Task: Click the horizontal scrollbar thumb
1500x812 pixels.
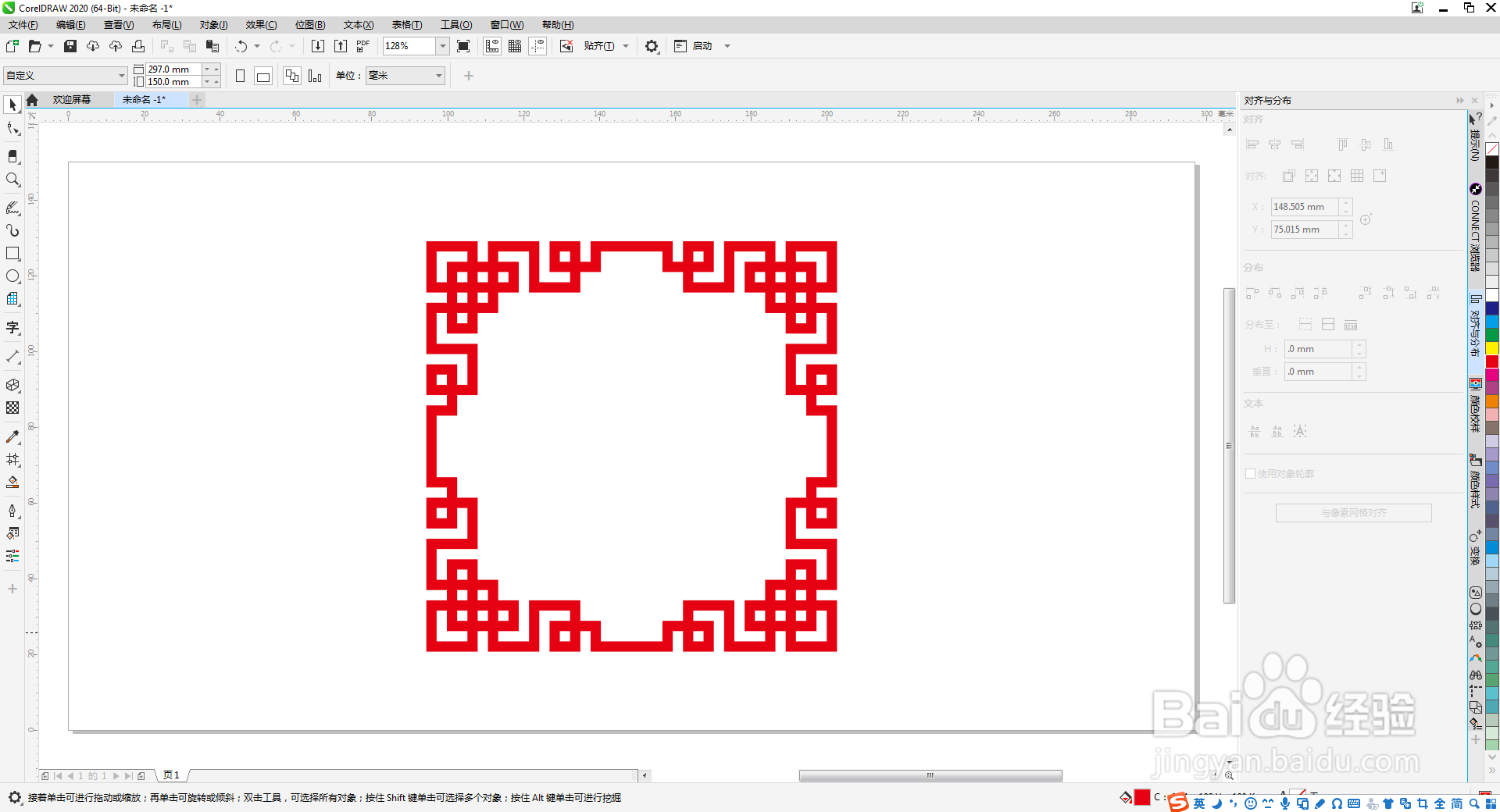Action: tap(930, 775)
